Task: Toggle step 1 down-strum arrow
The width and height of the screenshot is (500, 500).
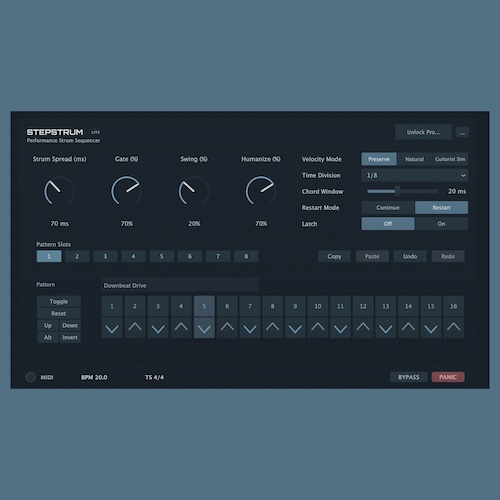Action: pyautogui.click(x=112, y=328)
